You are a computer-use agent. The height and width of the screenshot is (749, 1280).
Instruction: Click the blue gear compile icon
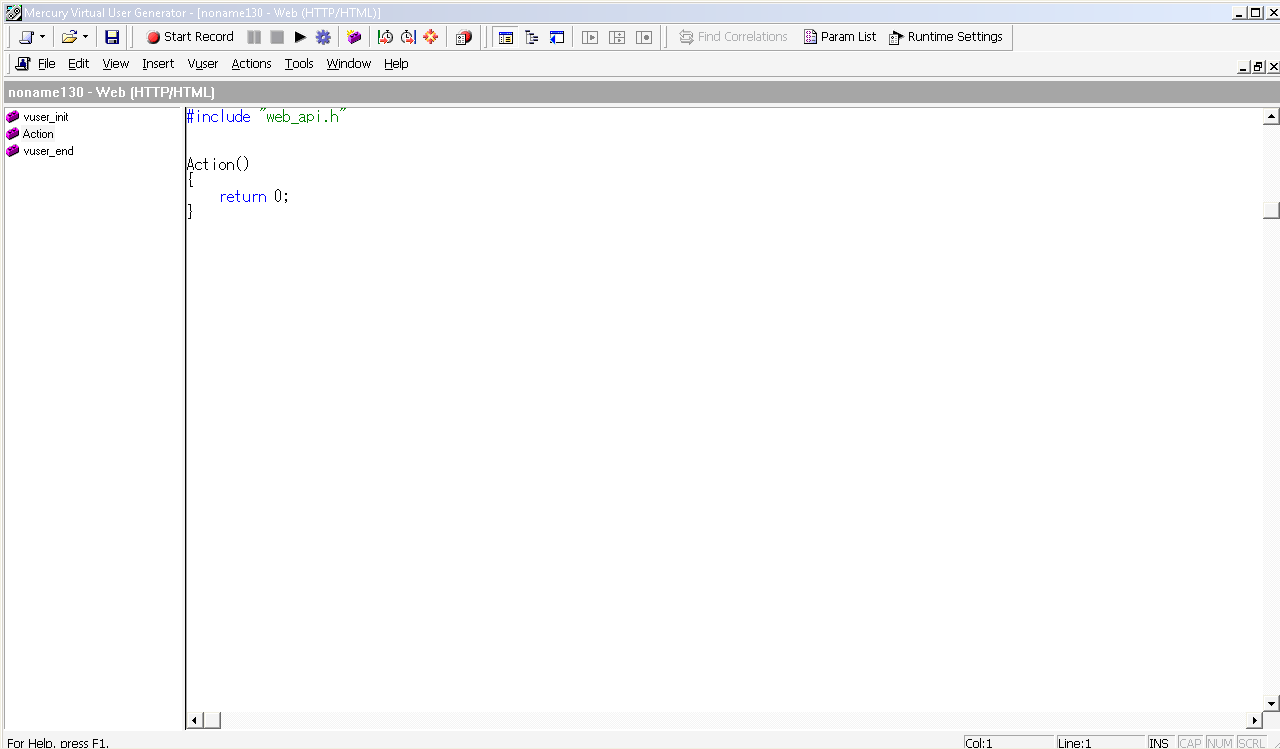(x=323, y=37)
